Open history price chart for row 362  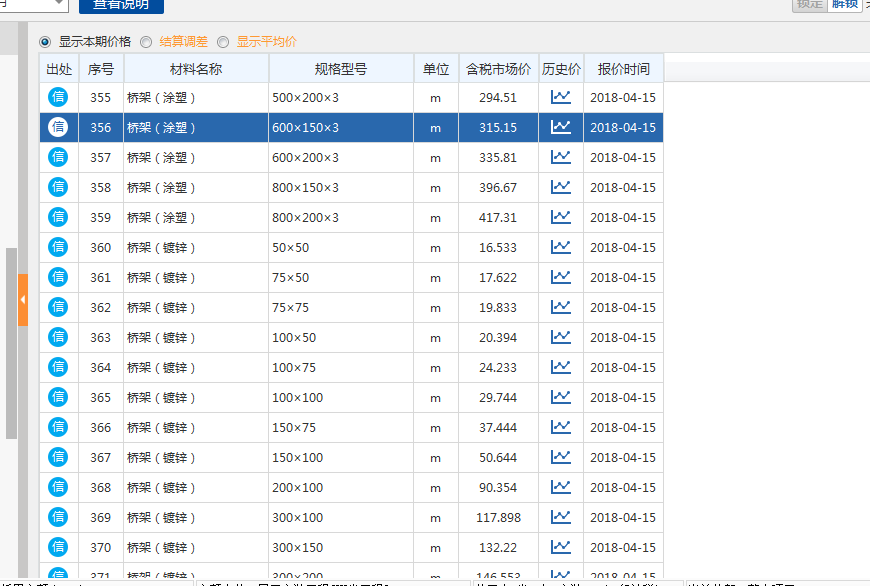point(560,307)
